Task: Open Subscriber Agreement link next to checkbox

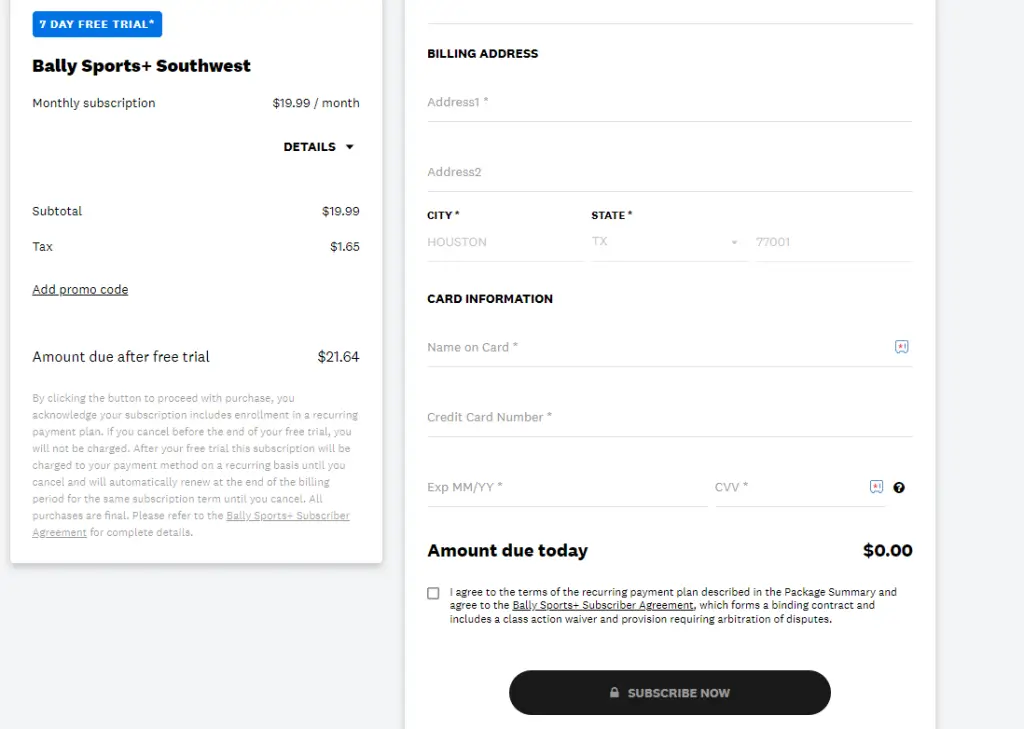Action: [x=602, y=606]
